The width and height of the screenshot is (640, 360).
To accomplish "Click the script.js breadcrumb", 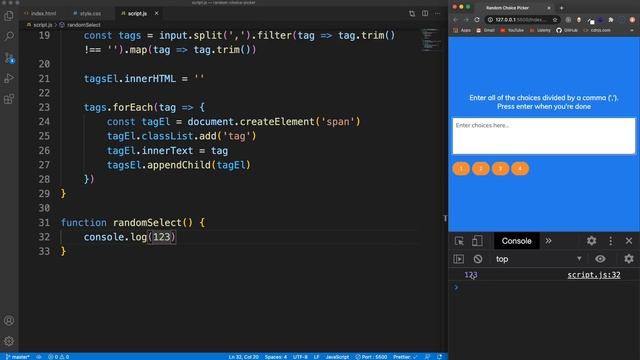I will [40, 25].
